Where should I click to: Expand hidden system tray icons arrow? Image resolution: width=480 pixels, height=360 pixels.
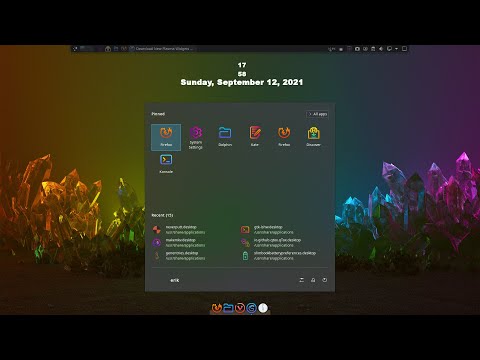tap(396, 49)
